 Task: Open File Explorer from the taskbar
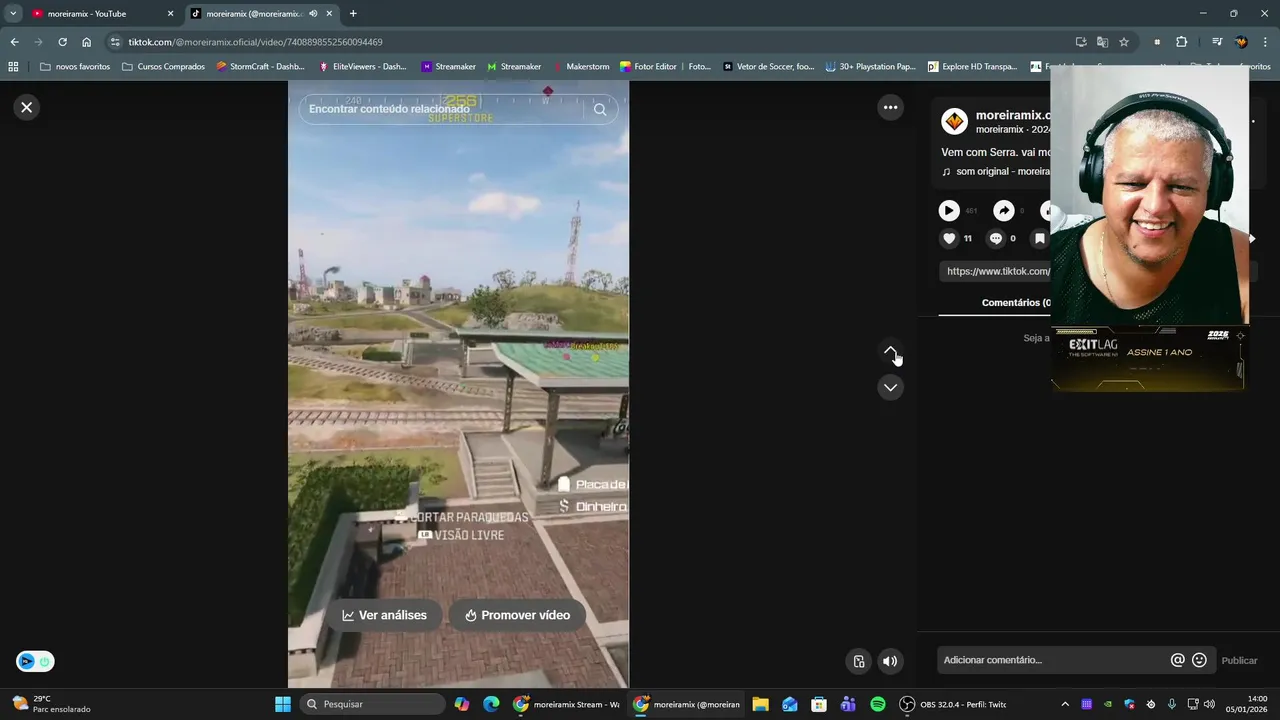(x=760, y=704)
